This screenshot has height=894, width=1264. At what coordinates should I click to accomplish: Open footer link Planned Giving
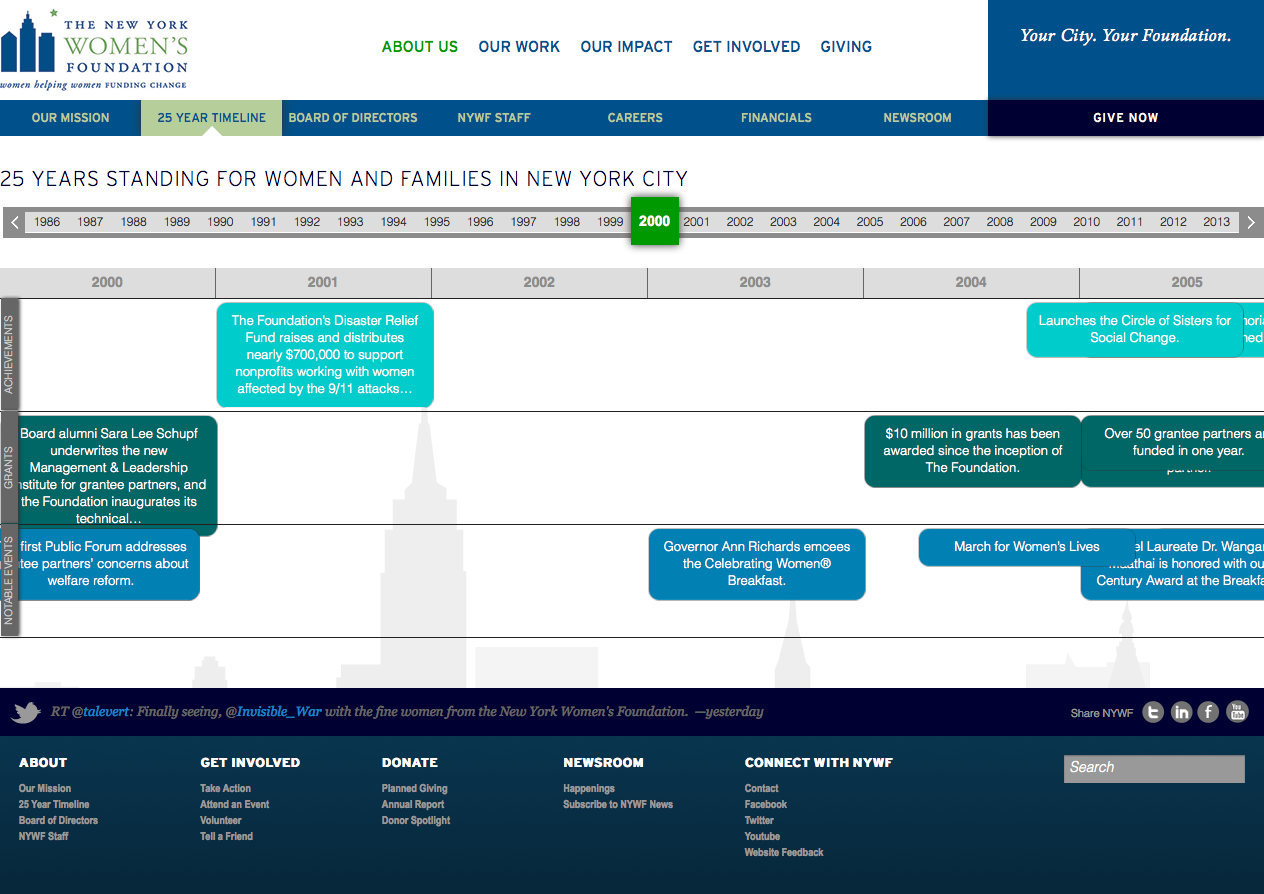(415, 788)
